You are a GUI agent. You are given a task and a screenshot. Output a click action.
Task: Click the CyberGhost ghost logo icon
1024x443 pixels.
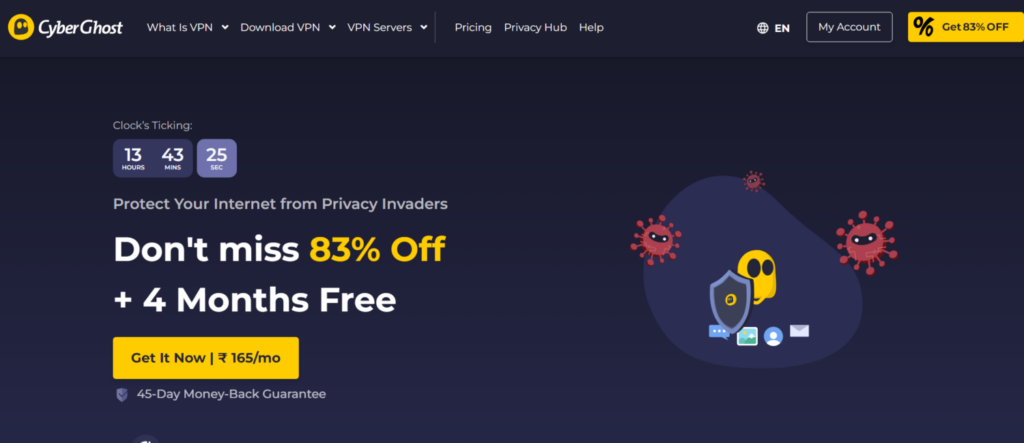click(x=22, y=27)
